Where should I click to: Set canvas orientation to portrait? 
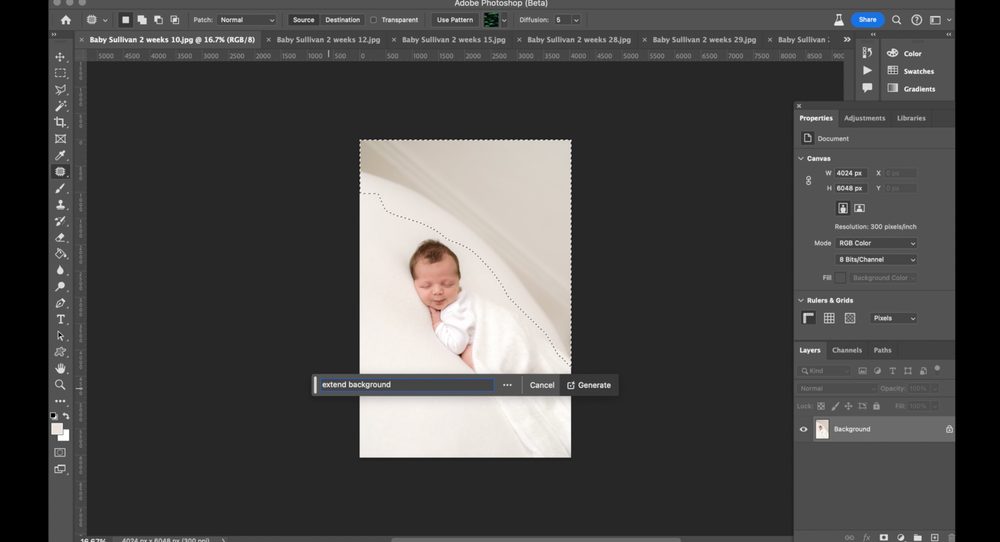point(842,208)
